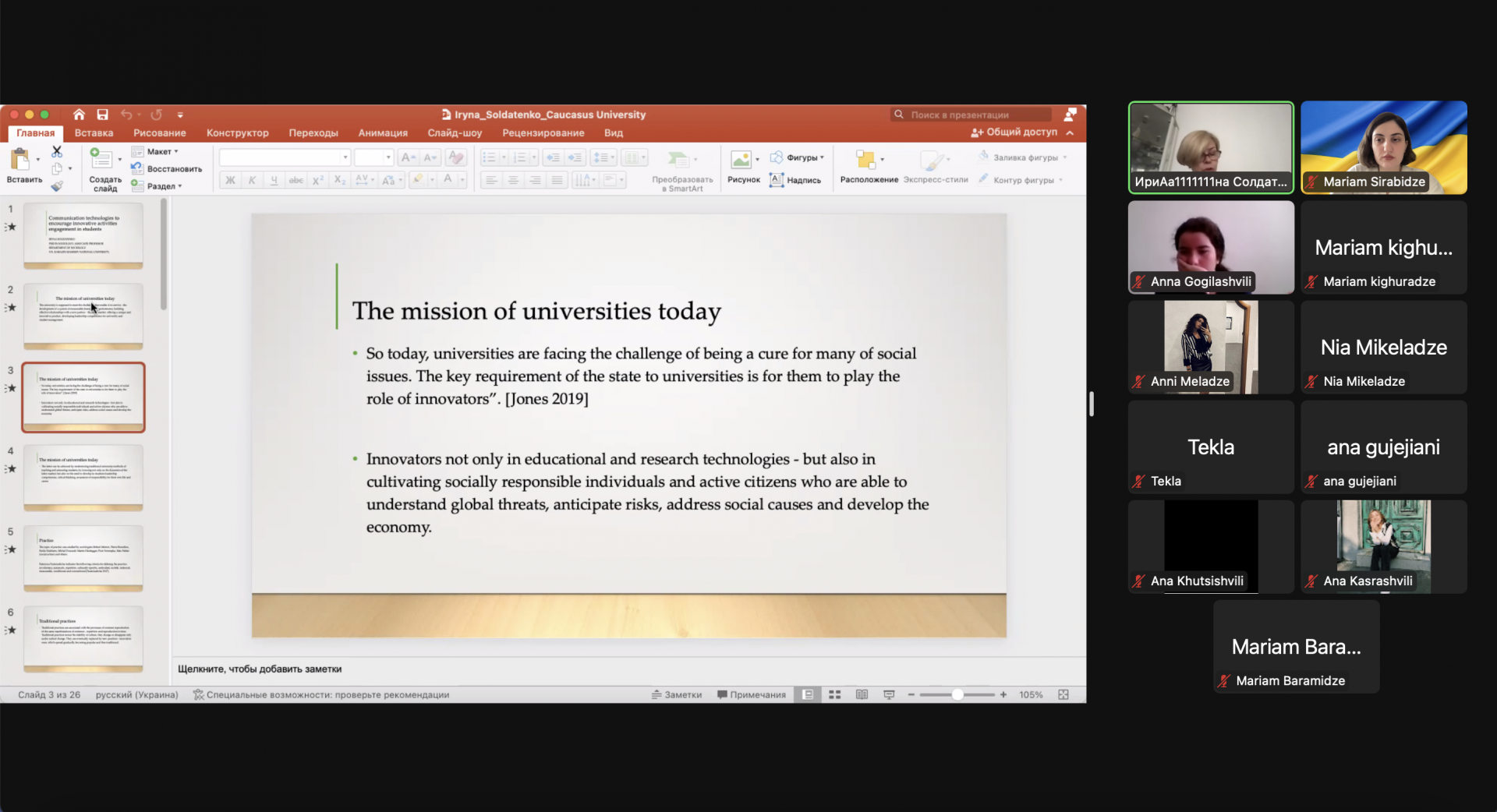The width and height of the screenshot is (1497, 812).
Task: Click the zoom slider handle
Action: (x=957, y=694)
